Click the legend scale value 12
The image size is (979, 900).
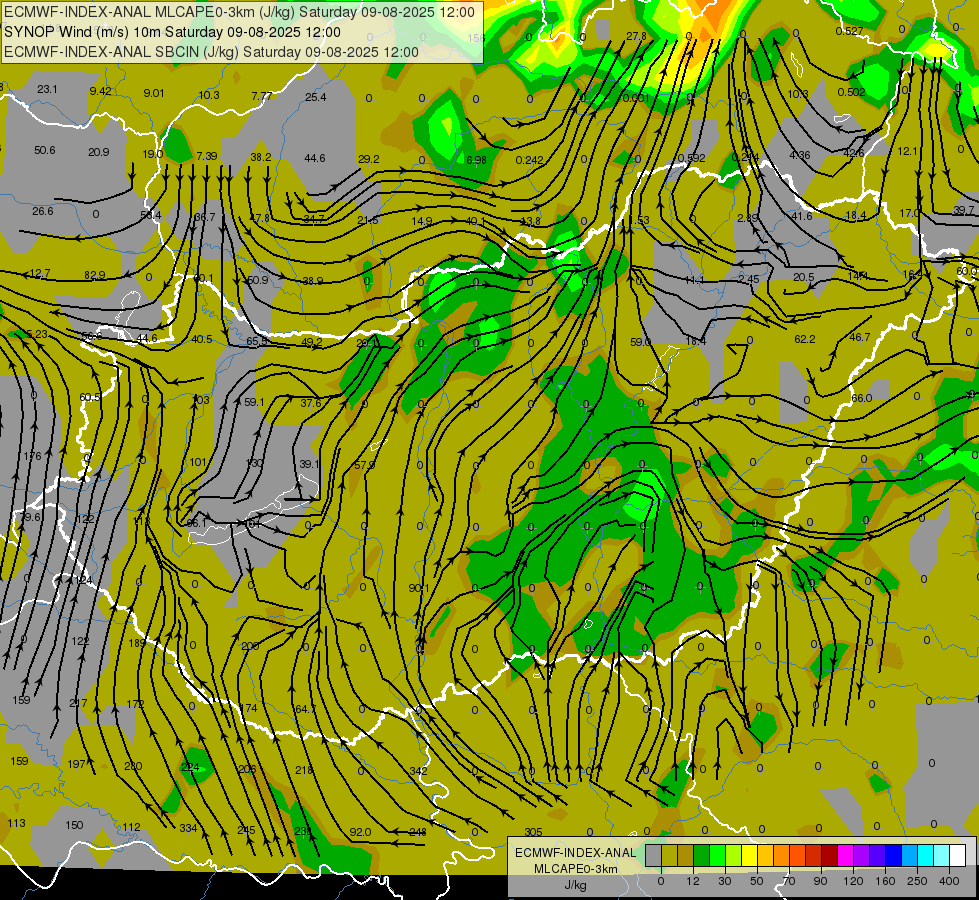coord(693,881)
